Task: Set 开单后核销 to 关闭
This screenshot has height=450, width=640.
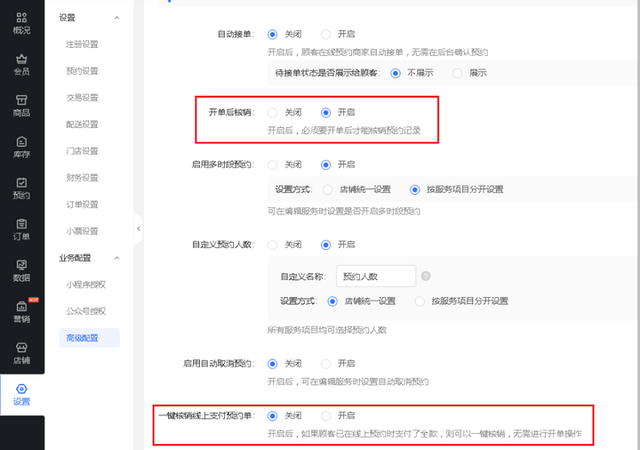Action: (272, 112)
